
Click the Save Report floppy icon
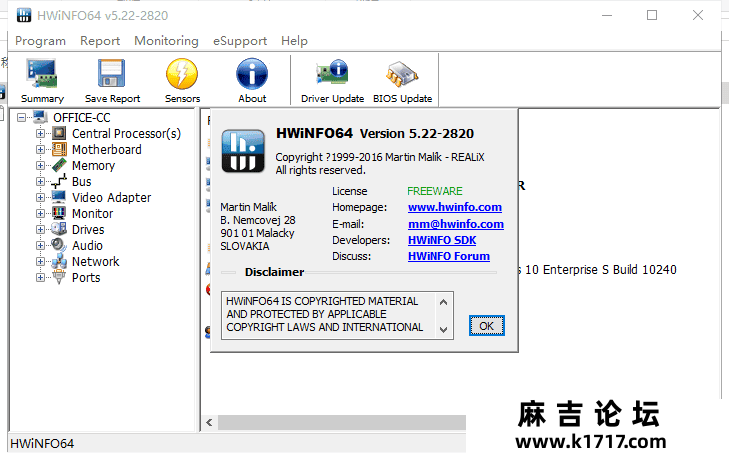pyautogui.click(x=112, y=73)
